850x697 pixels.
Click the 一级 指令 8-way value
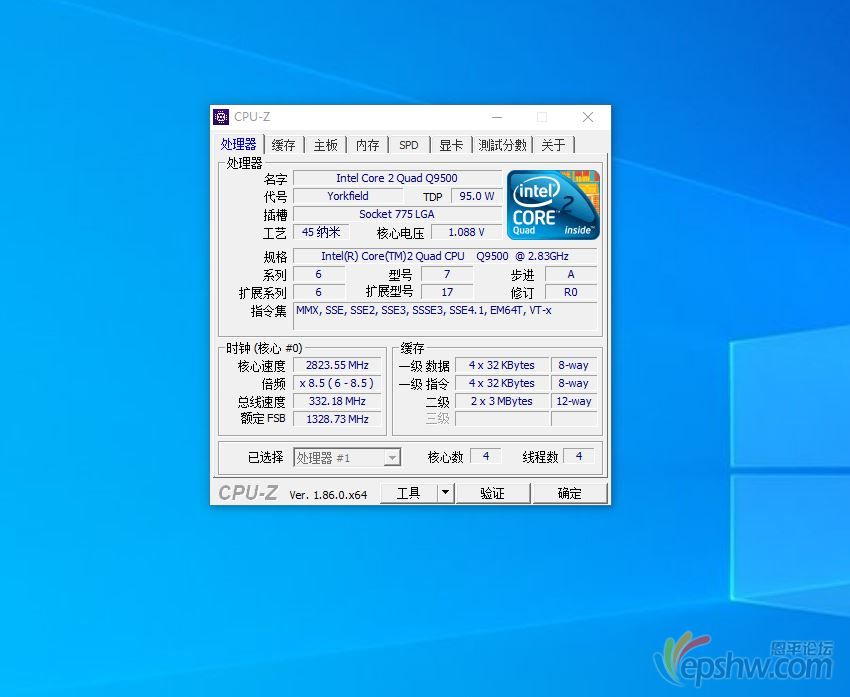click(574, 383)
